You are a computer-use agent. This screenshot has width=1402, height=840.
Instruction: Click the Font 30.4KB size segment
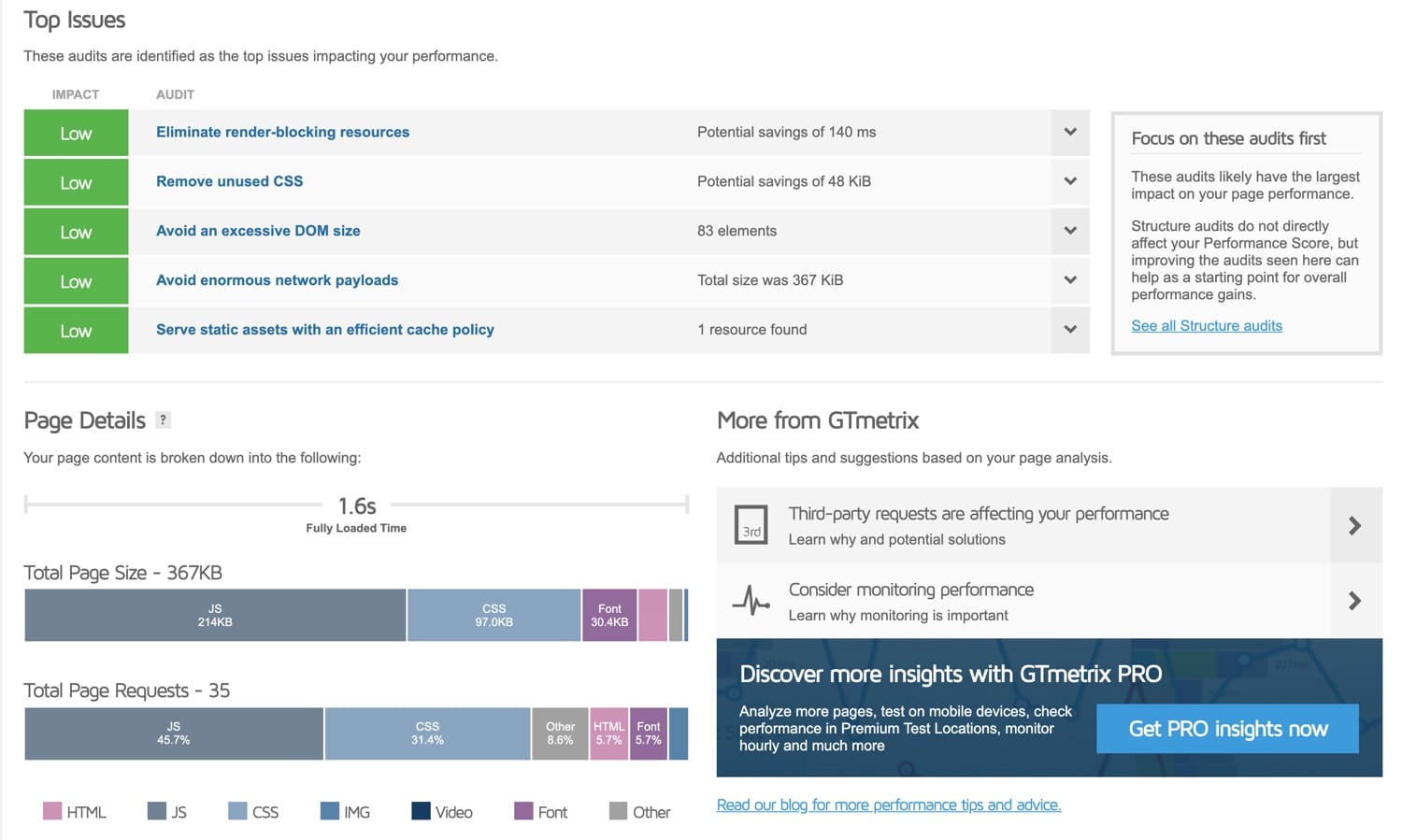coord(609,616)
